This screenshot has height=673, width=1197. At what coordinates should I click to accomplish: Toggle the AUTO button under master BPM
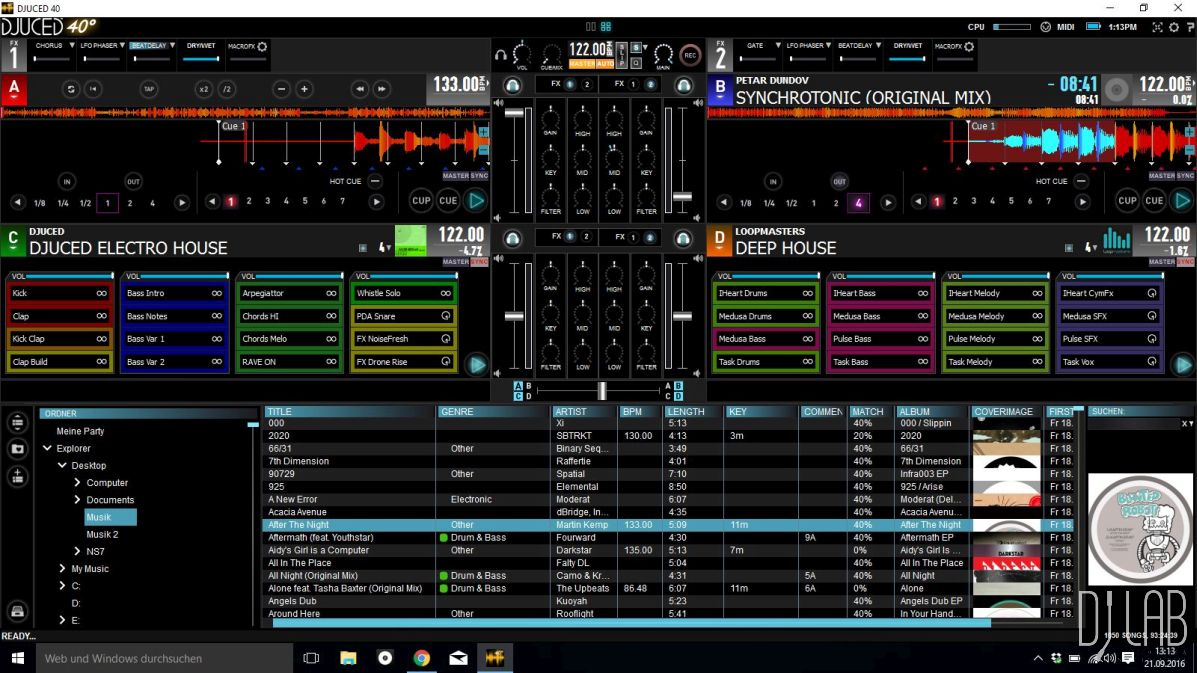(605, 64)
